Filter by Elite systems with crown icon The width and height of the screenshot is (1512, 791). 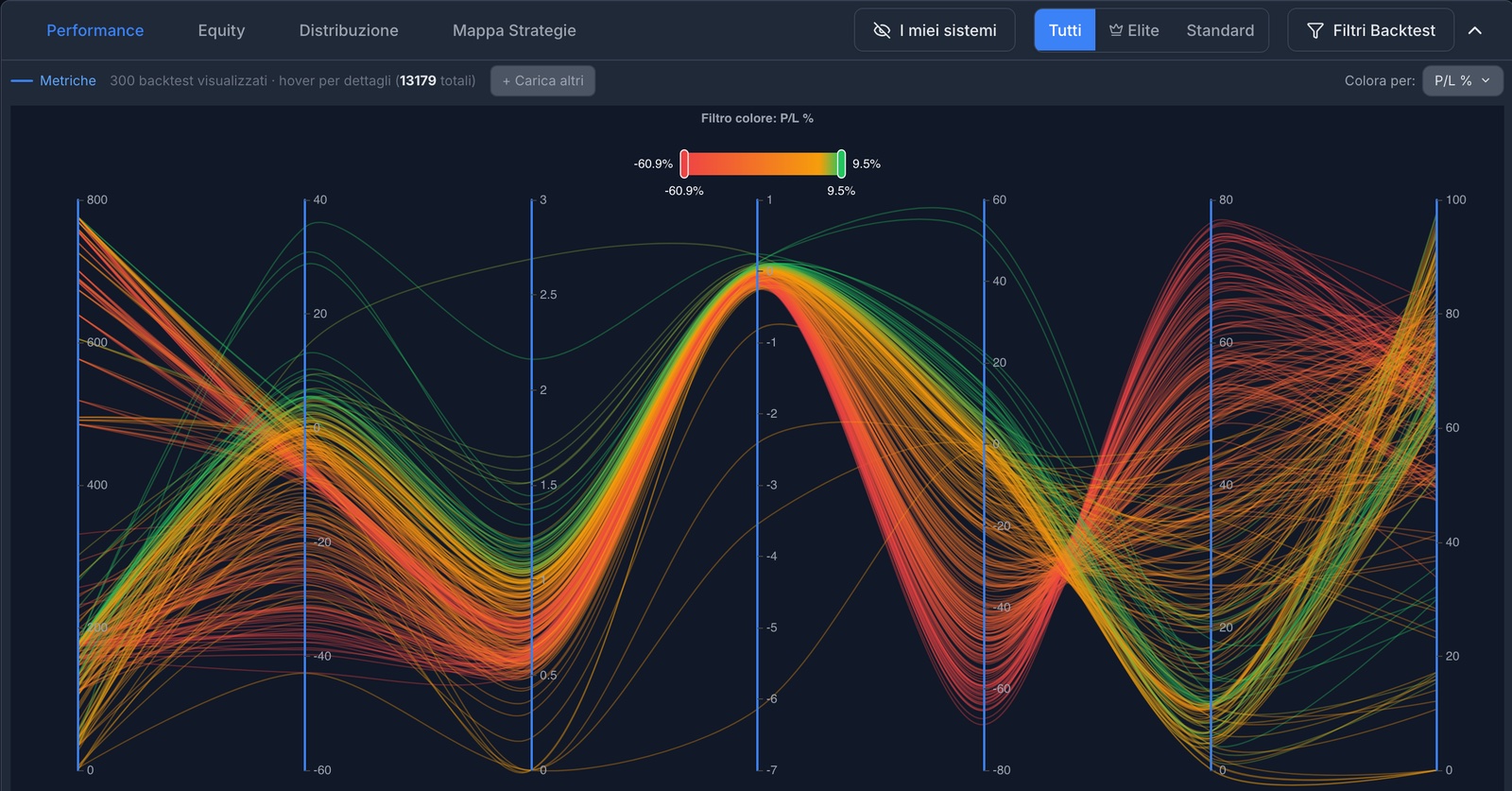(1134, 30)
